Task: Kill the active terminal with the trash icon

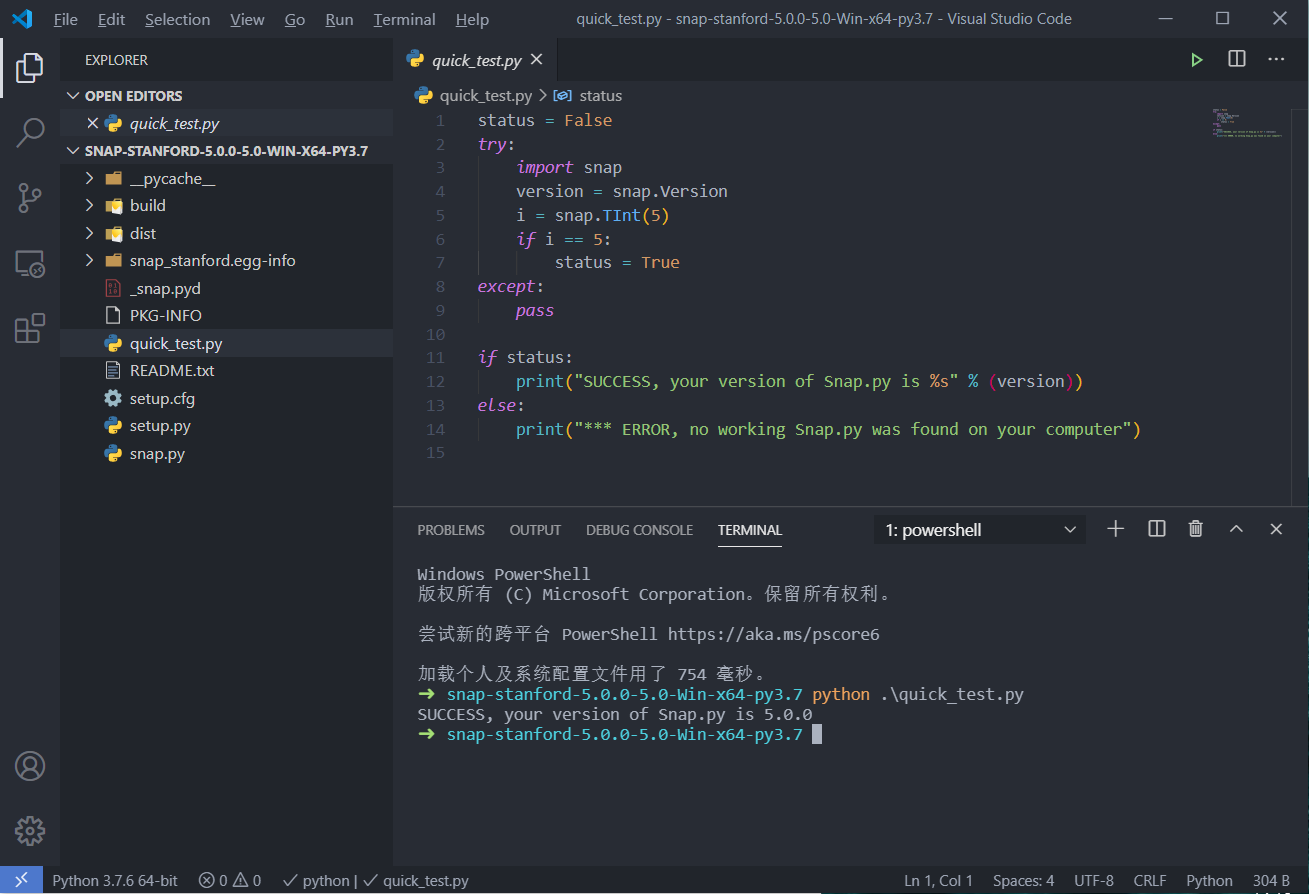Action: click(1195, 528)
